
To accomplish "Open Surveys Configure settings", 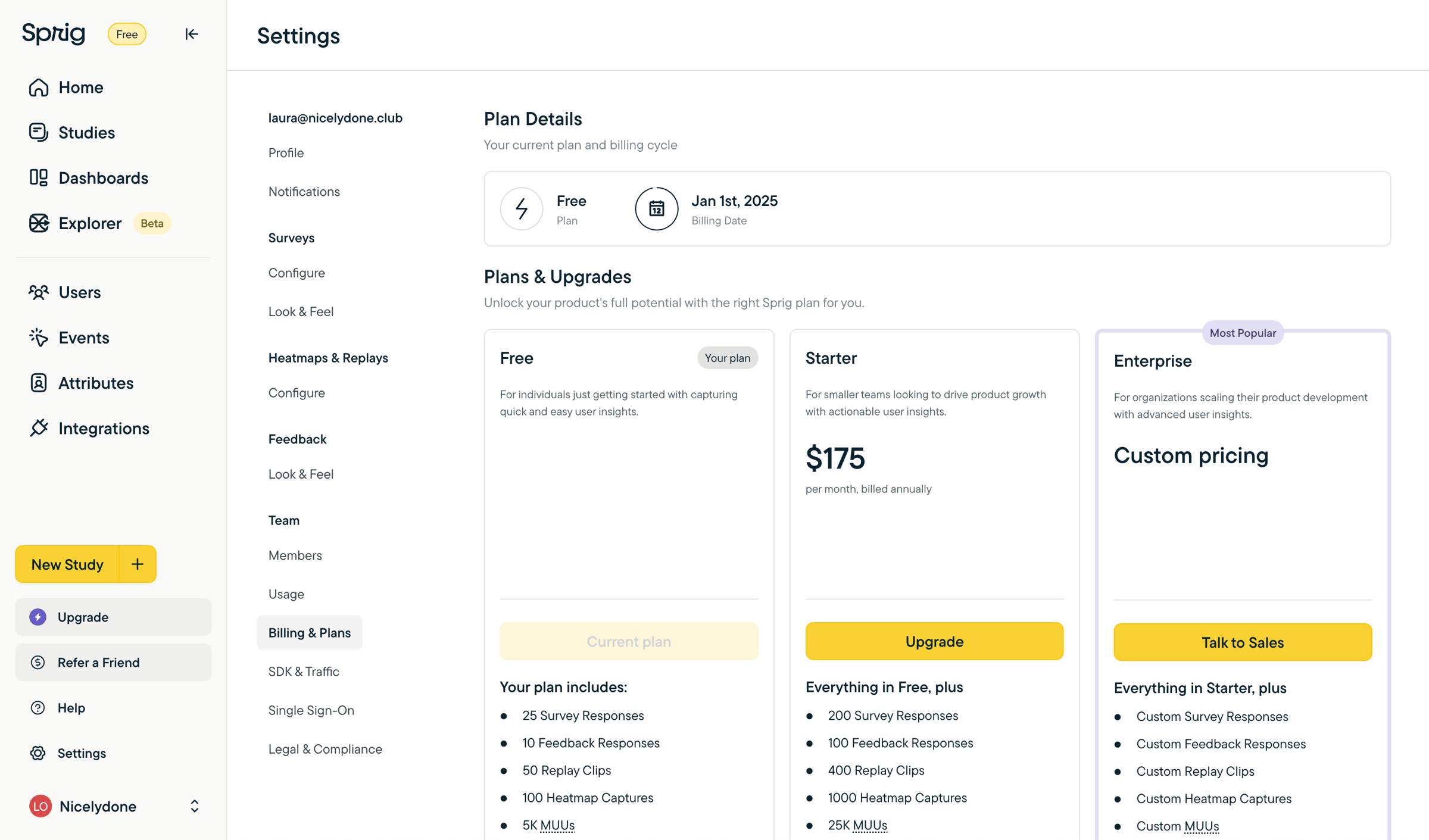I will (x=297, y=273).
